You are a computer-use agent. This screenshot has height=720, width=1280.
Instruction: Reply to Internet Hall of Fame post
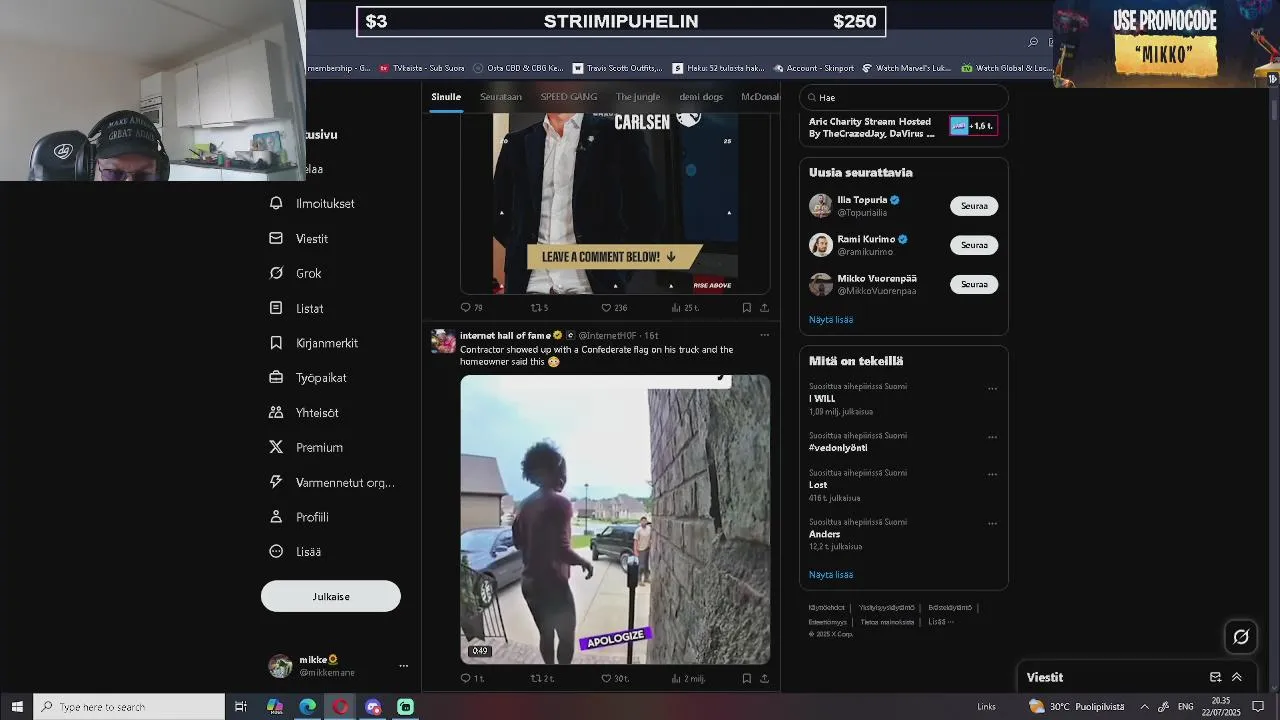[465, 678]
